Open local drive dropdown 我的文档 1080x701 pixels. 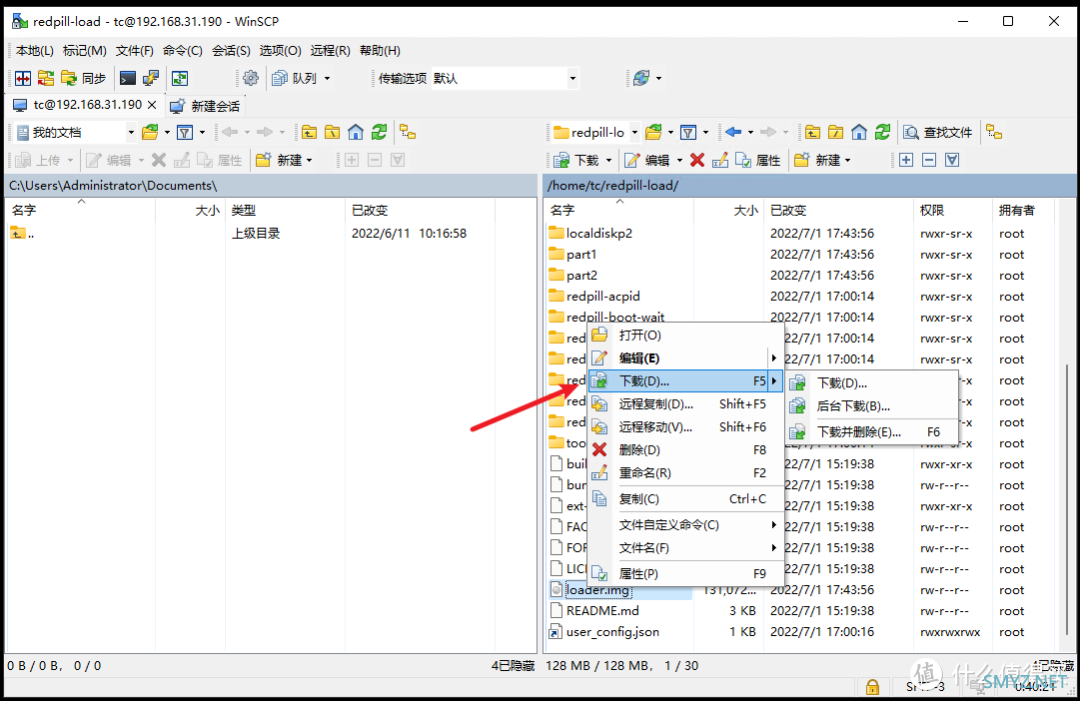tap(75, 132)
